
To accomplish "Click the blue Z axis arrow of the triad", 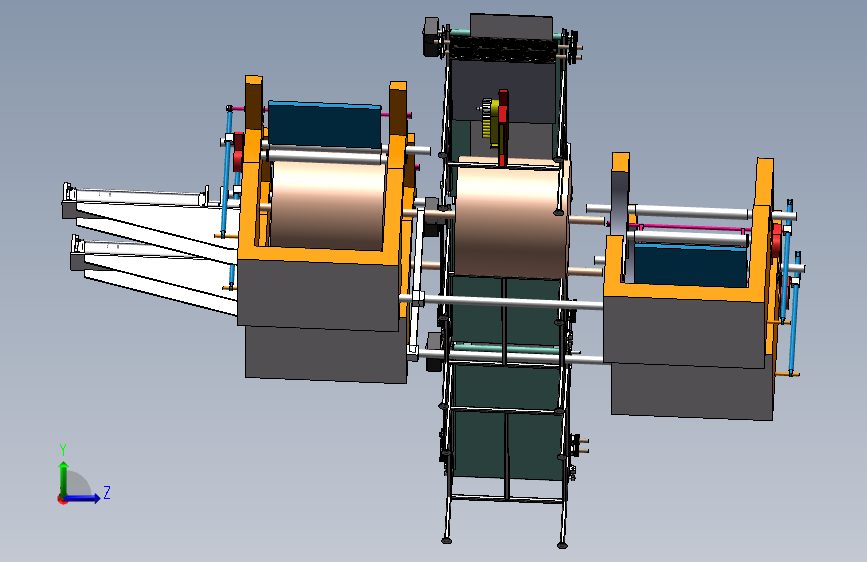I will tap(83, 498).
